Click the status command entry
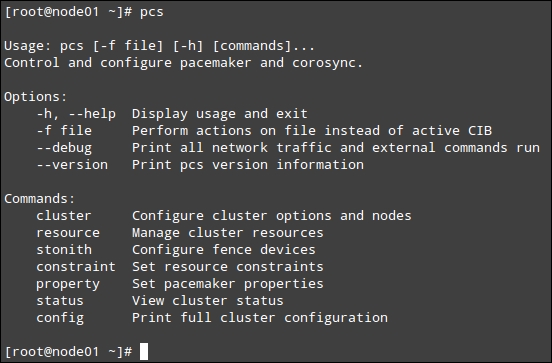 point(60,301)
